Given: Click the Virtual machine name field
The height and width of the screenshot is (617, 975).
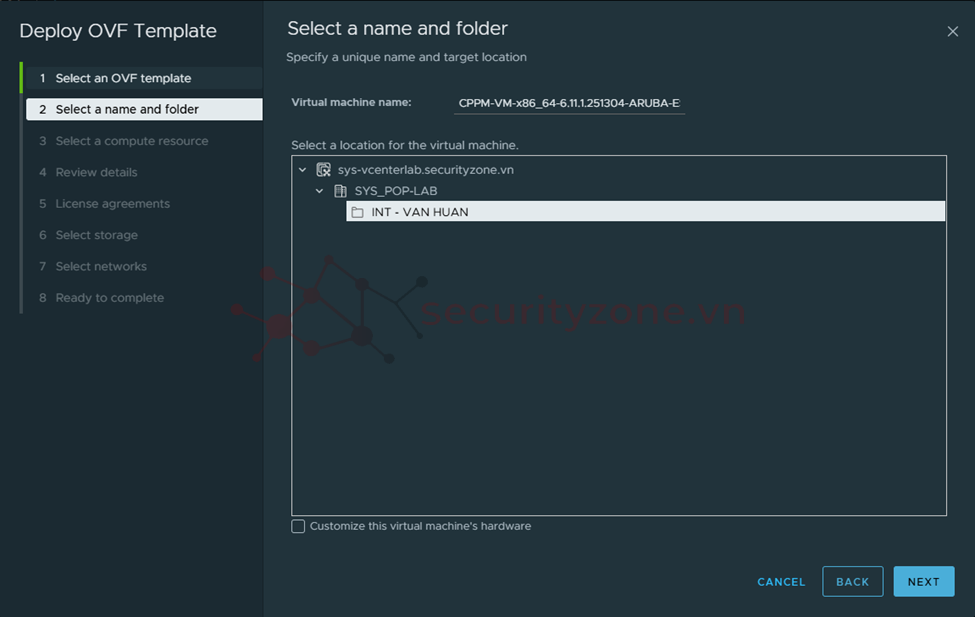Looking at the screenshot, I should (x=569, y=103).
